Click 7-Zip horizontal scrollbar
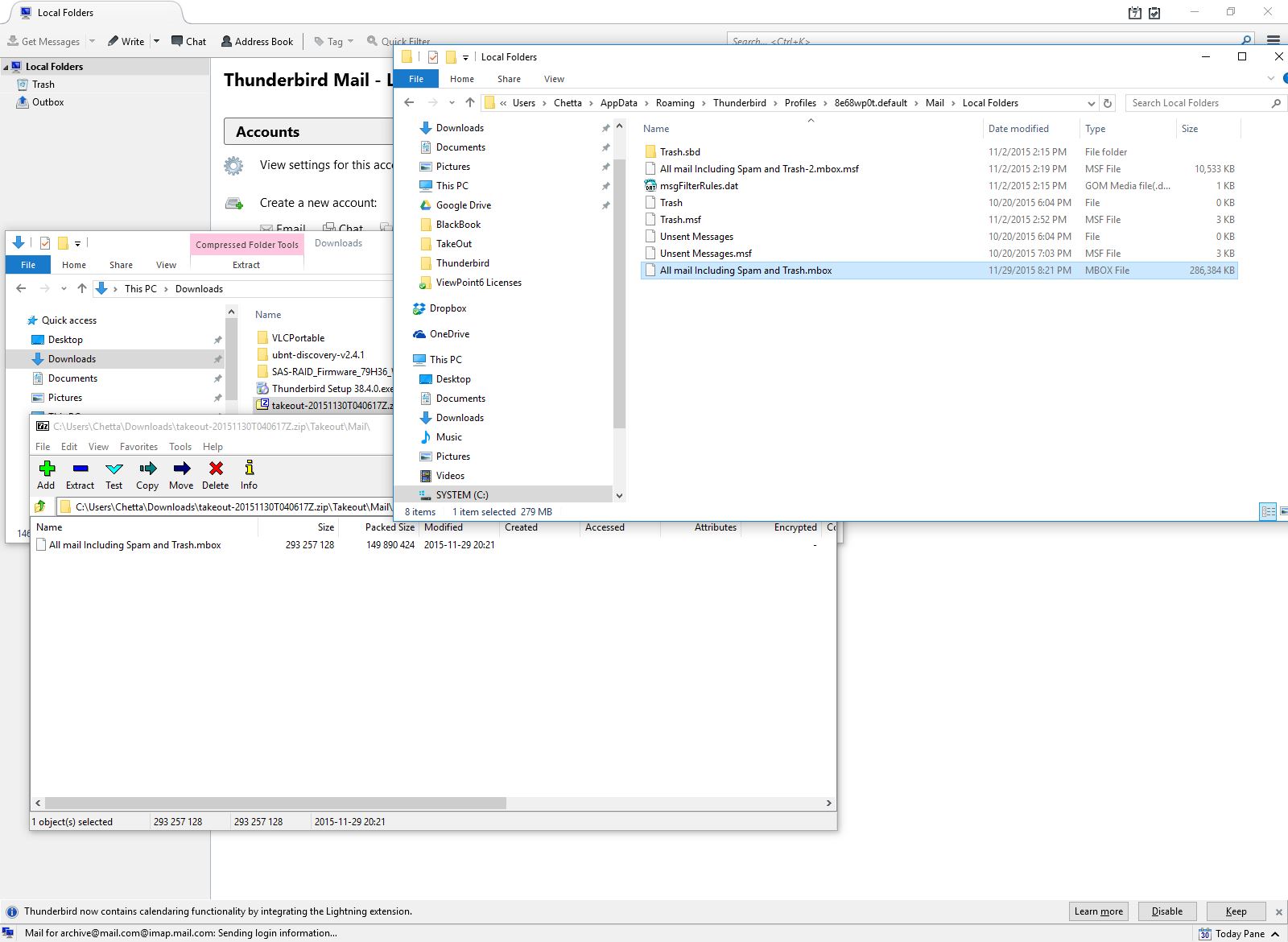 275,803
